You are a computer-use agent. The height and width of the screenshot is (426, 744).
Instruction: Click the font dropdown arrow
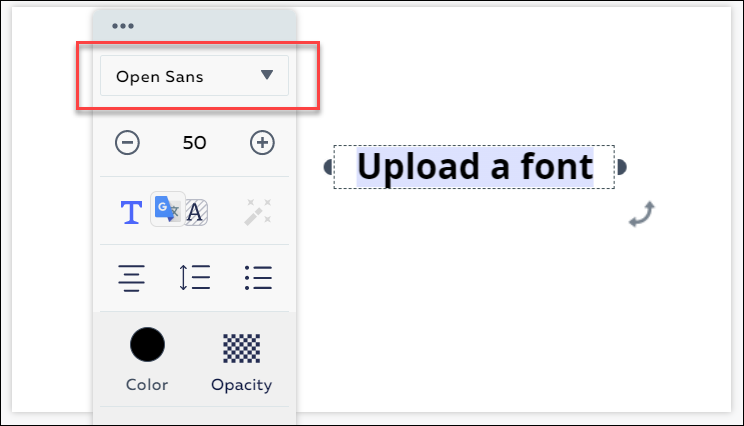[266, 76]
